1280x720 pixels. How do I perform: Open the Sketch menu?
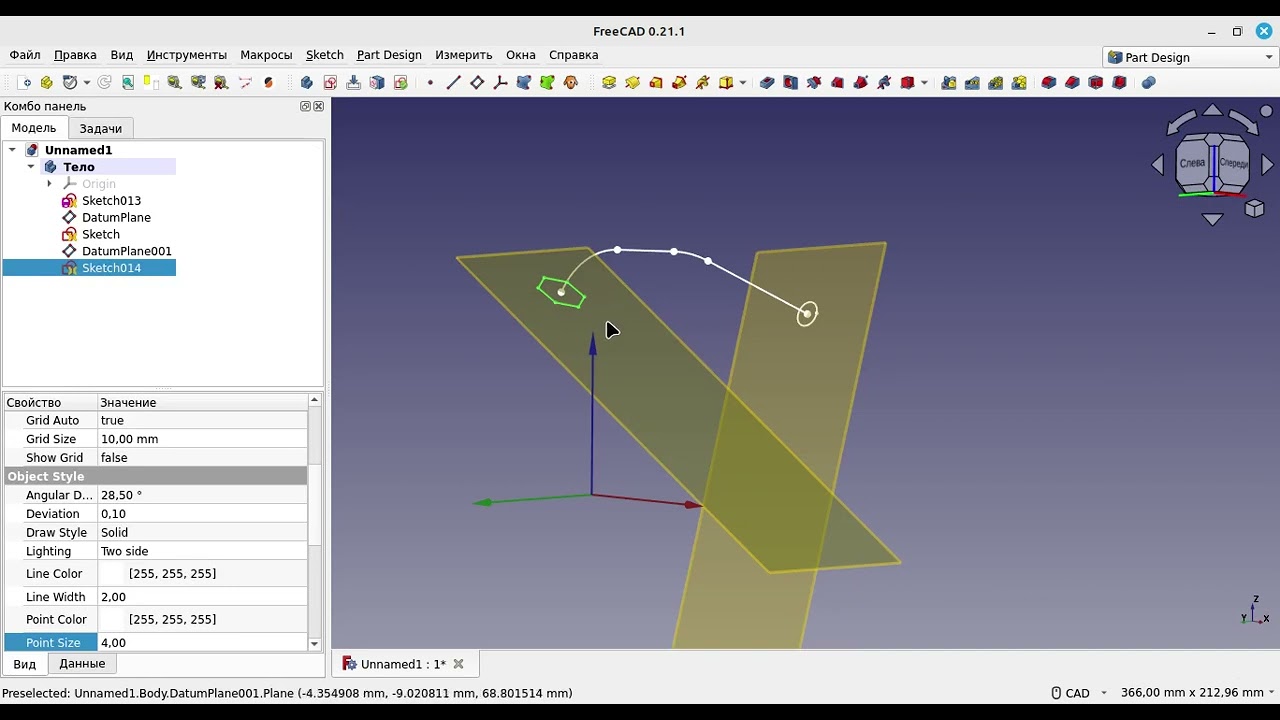[324, 55]
